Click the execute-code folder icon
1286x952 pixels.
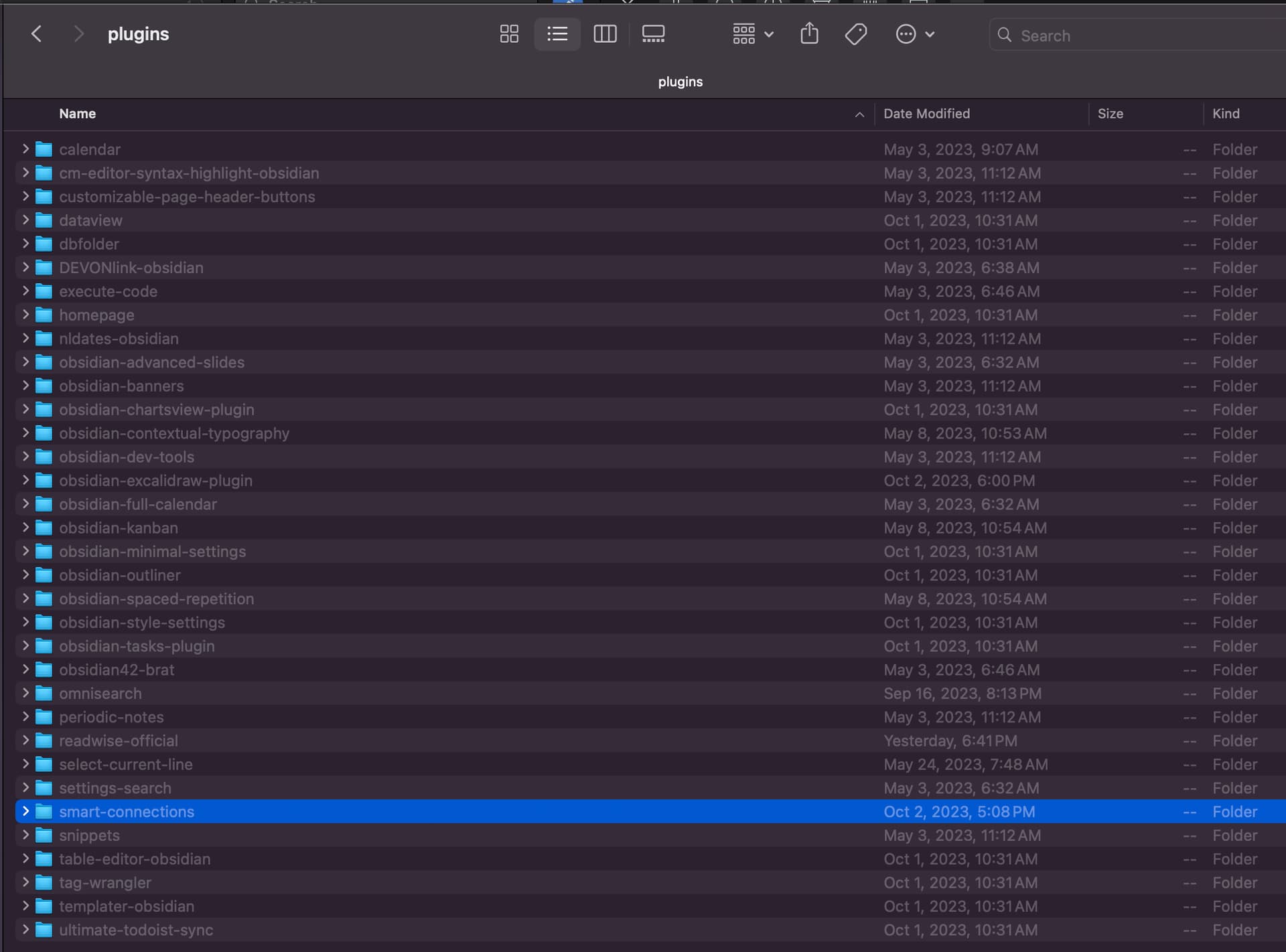tap(44, 291)
